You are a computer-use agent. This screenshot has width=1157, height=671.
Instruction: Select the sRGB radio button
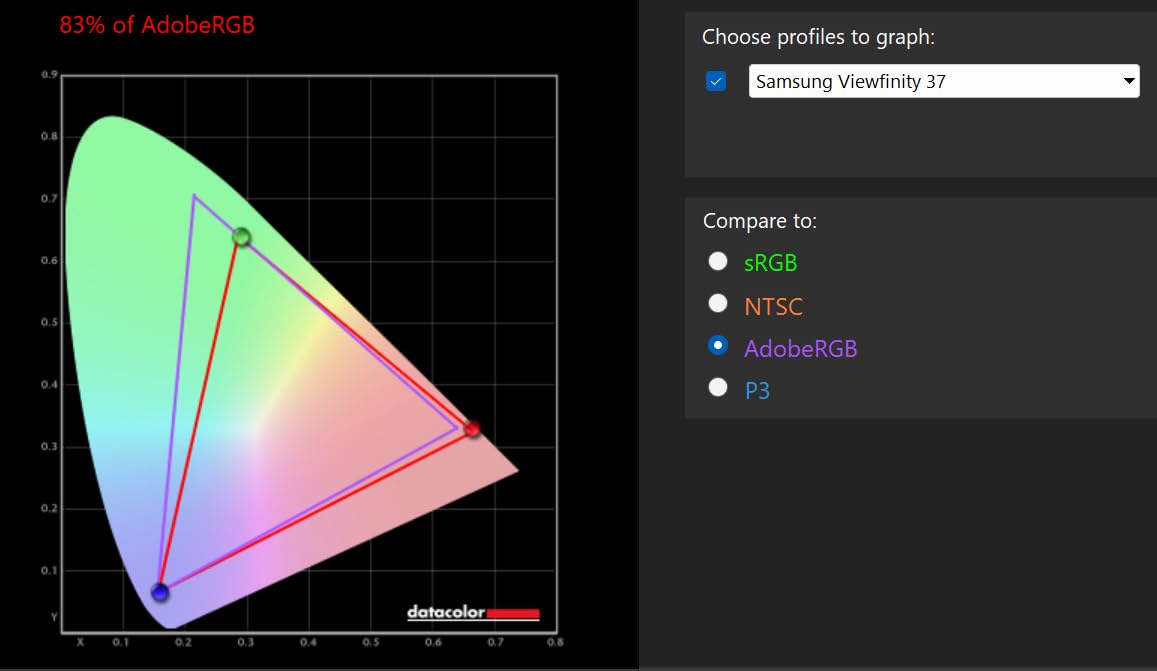tap(717, 262)
